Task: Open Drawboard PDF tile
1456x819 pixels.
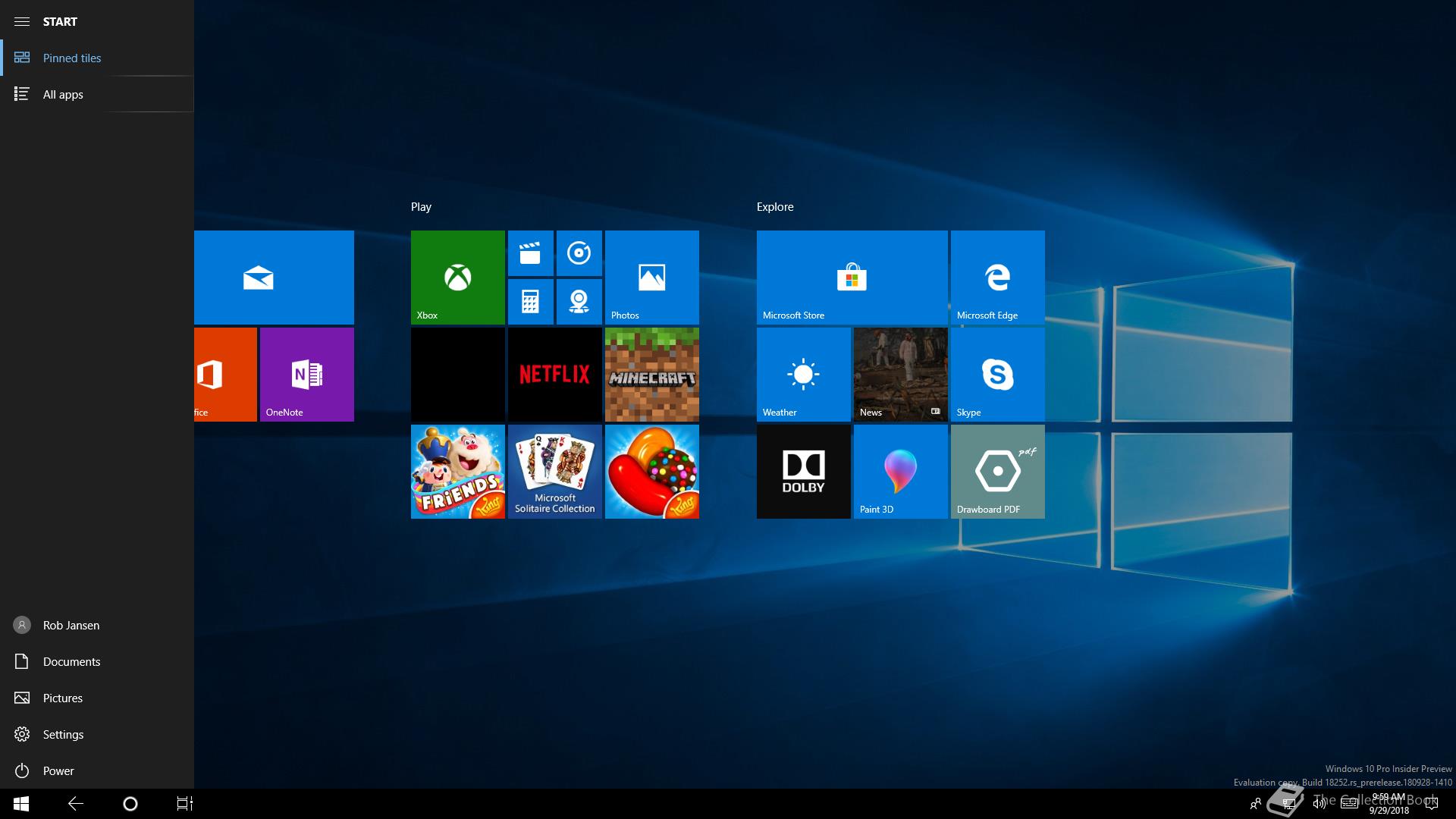Action: pyautogui.click(x=998, y=472)
